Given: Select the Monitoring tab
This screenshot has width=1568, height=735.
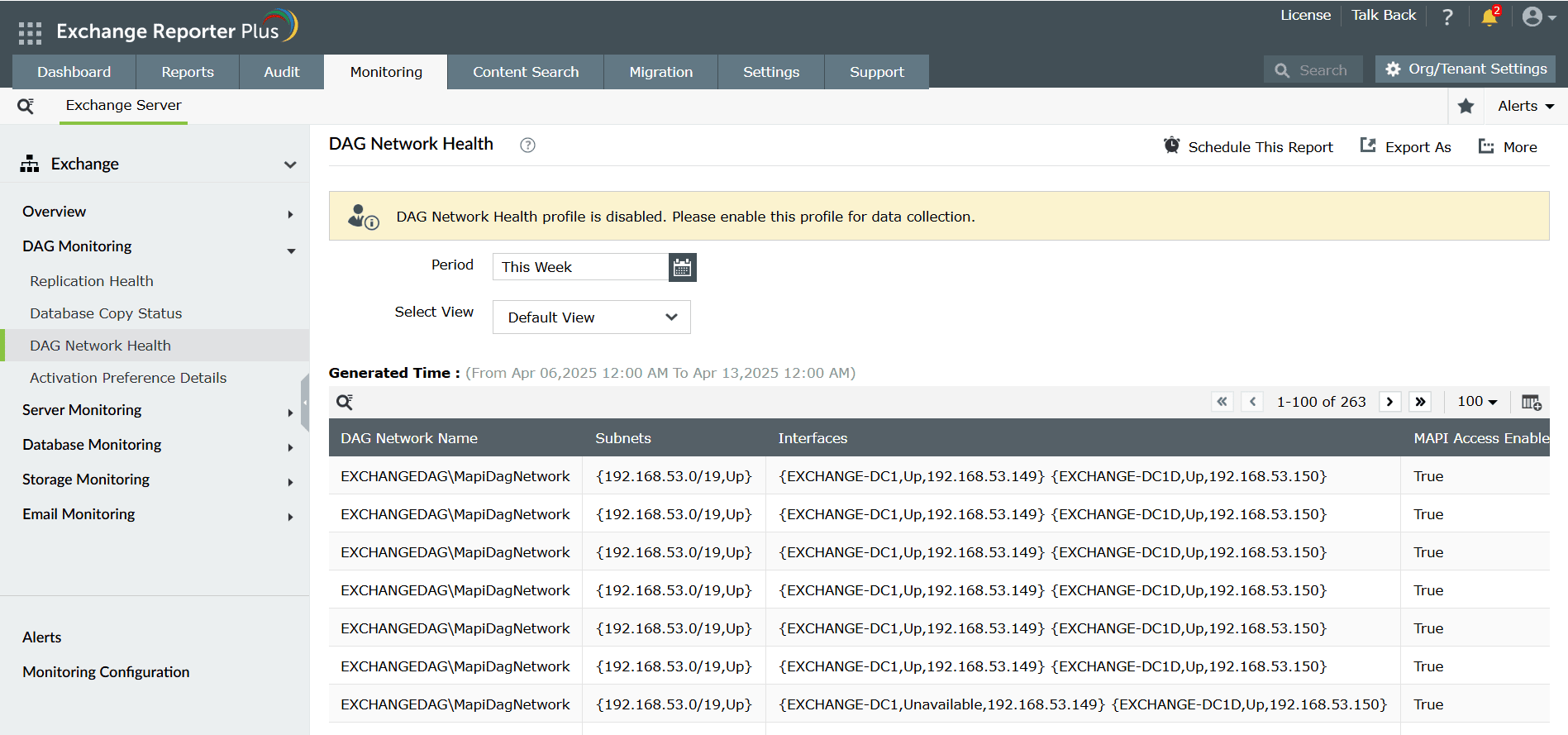Looking at the screenshot, I should tap(386, 72).
